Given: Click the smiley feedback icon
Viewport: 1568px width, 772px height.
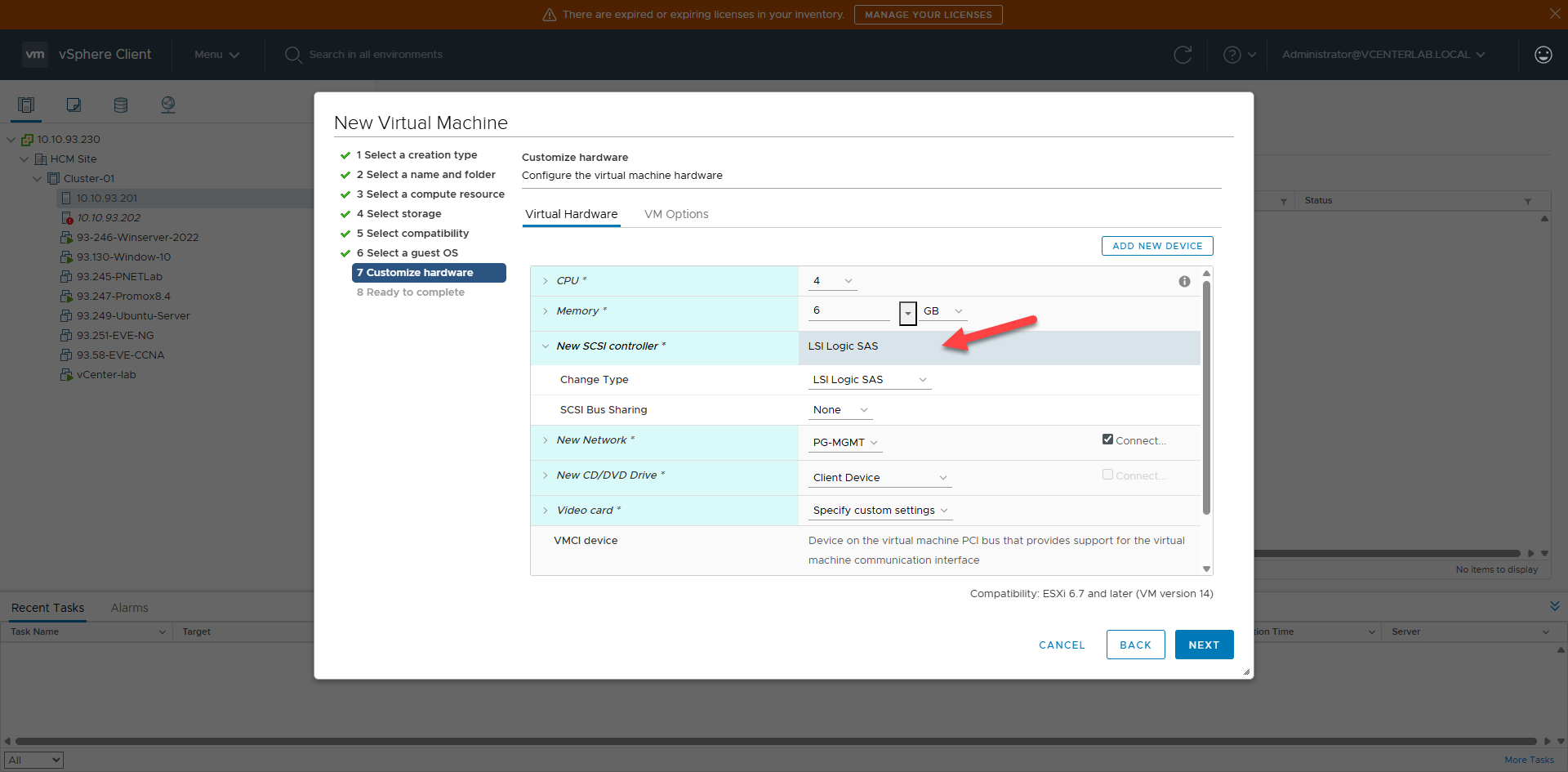Looking at the screenshot, I should click(x=1543, y=55).
